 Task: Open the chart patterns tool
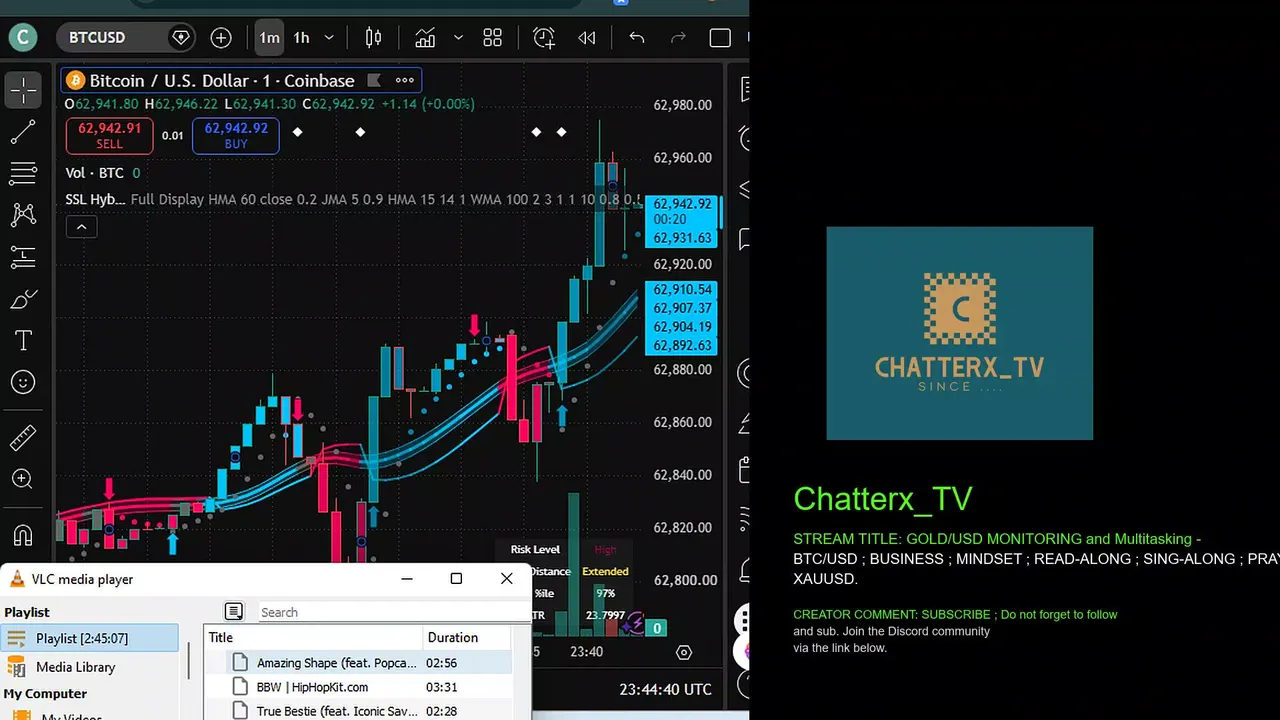tap(23, 214)
